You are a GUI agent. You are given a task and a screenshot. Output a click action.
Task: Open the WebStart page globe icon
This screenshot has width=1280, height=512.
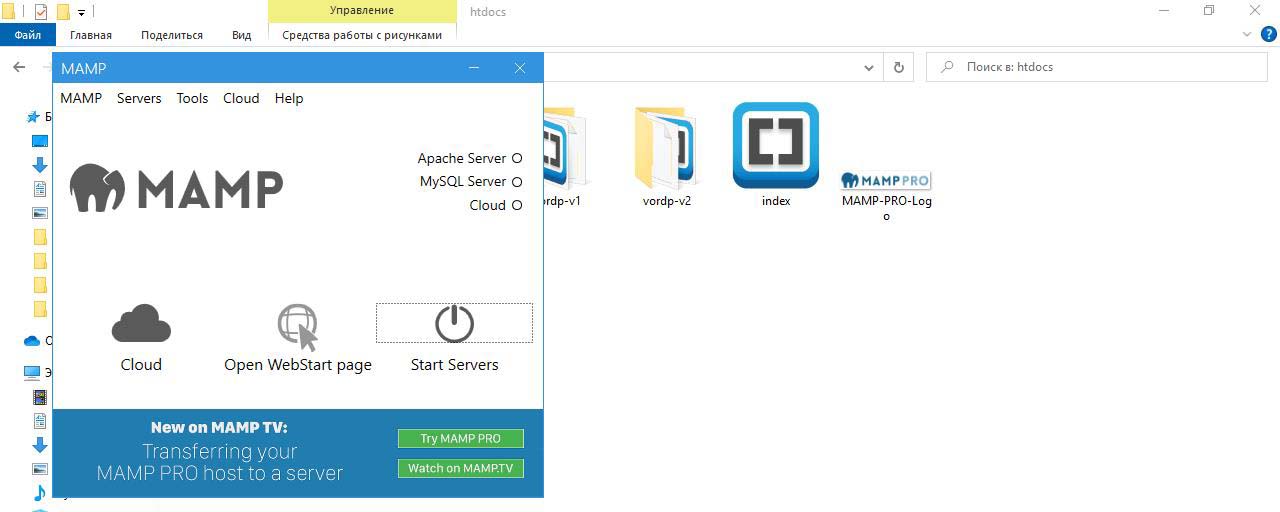click(297, 327)
